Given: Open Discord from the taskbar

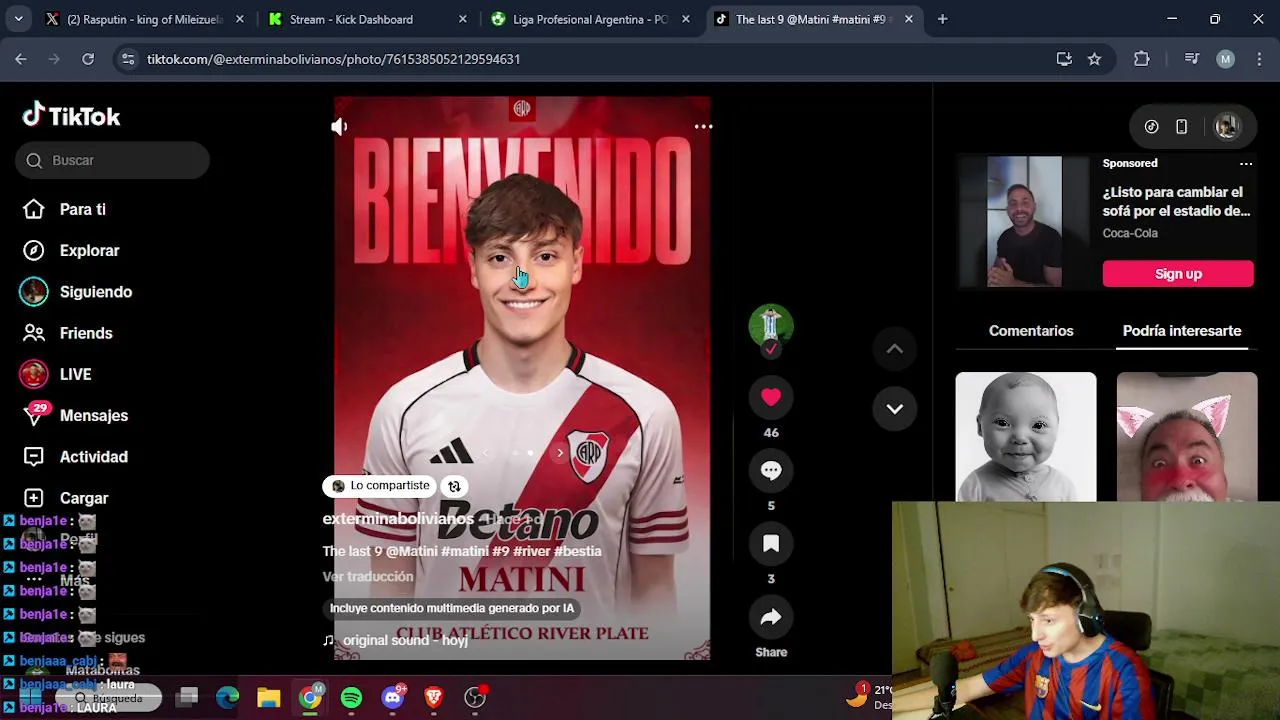Looking at the screenshot, I should pyautogui.click(x=393, y=697).
